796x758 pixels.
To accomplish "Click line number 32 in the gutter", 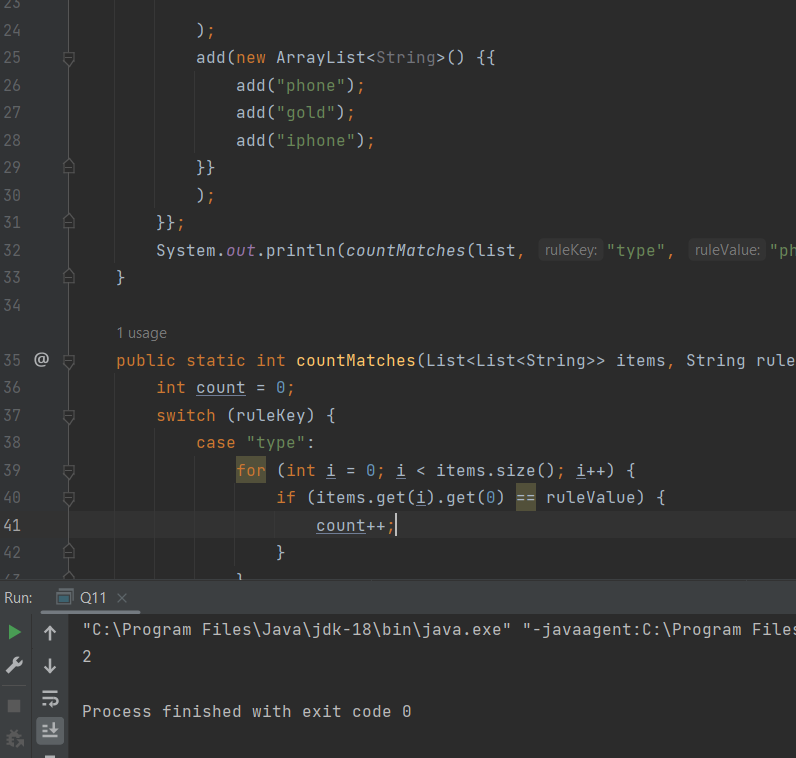I will pyautogui.click(x=12, y=250).
